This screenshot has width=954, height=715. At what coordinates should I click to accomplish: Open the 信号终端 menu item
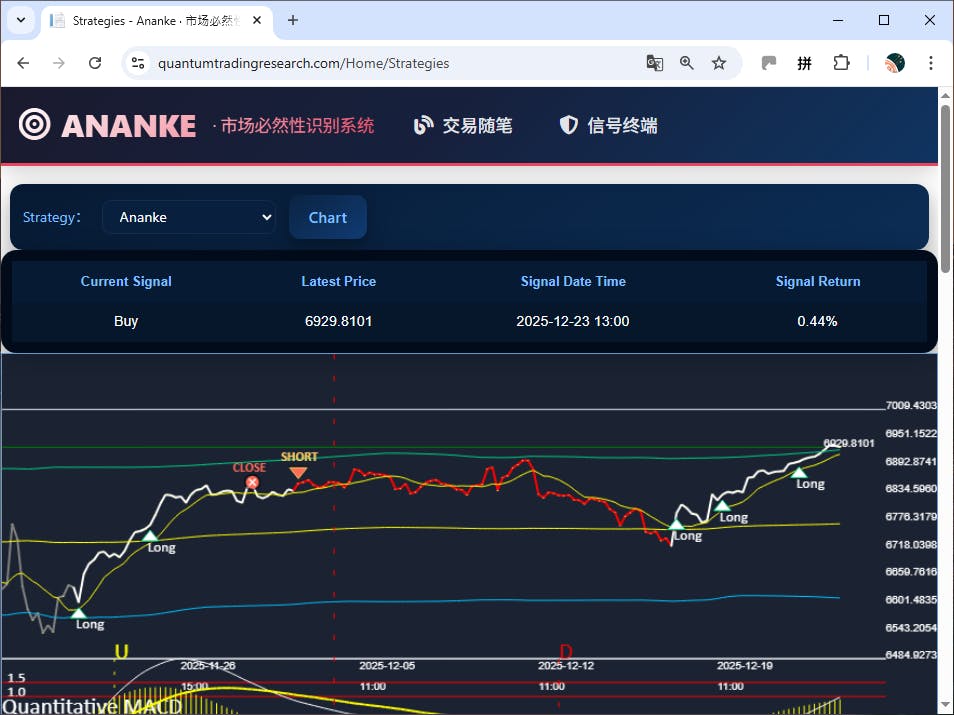[608, 125]
